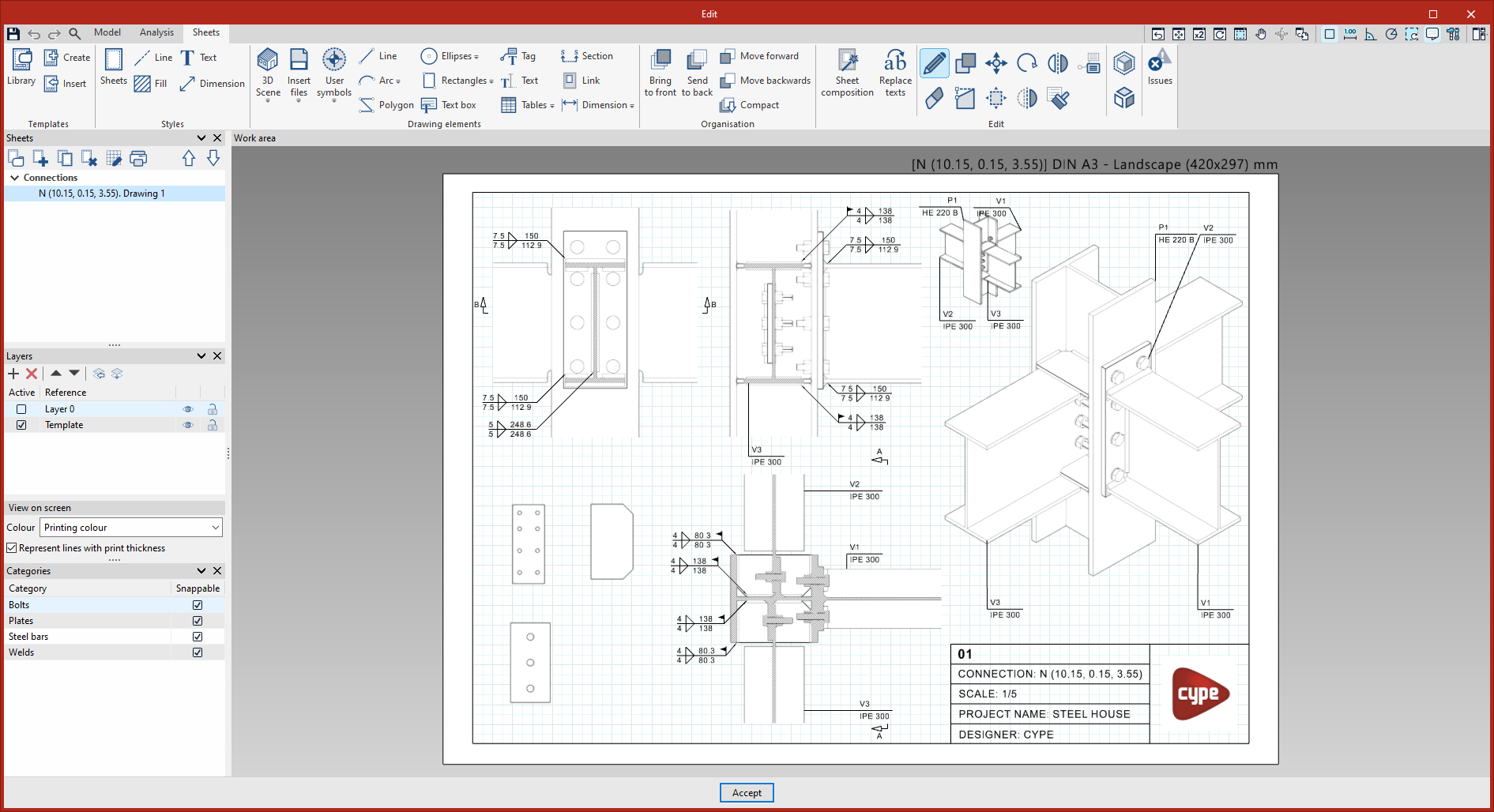This screenshot has height=812, width=1494.
Task: Open User symbols
Action: [334, 73]
